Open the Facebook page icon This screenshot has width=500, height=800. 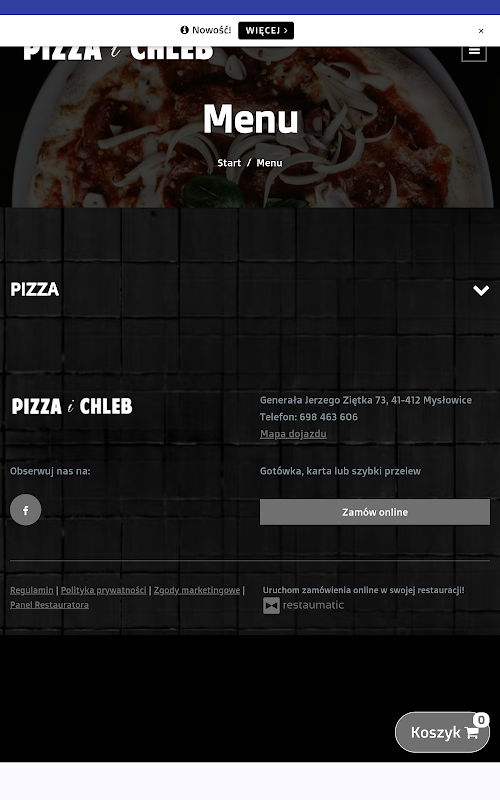click(26, 510)
